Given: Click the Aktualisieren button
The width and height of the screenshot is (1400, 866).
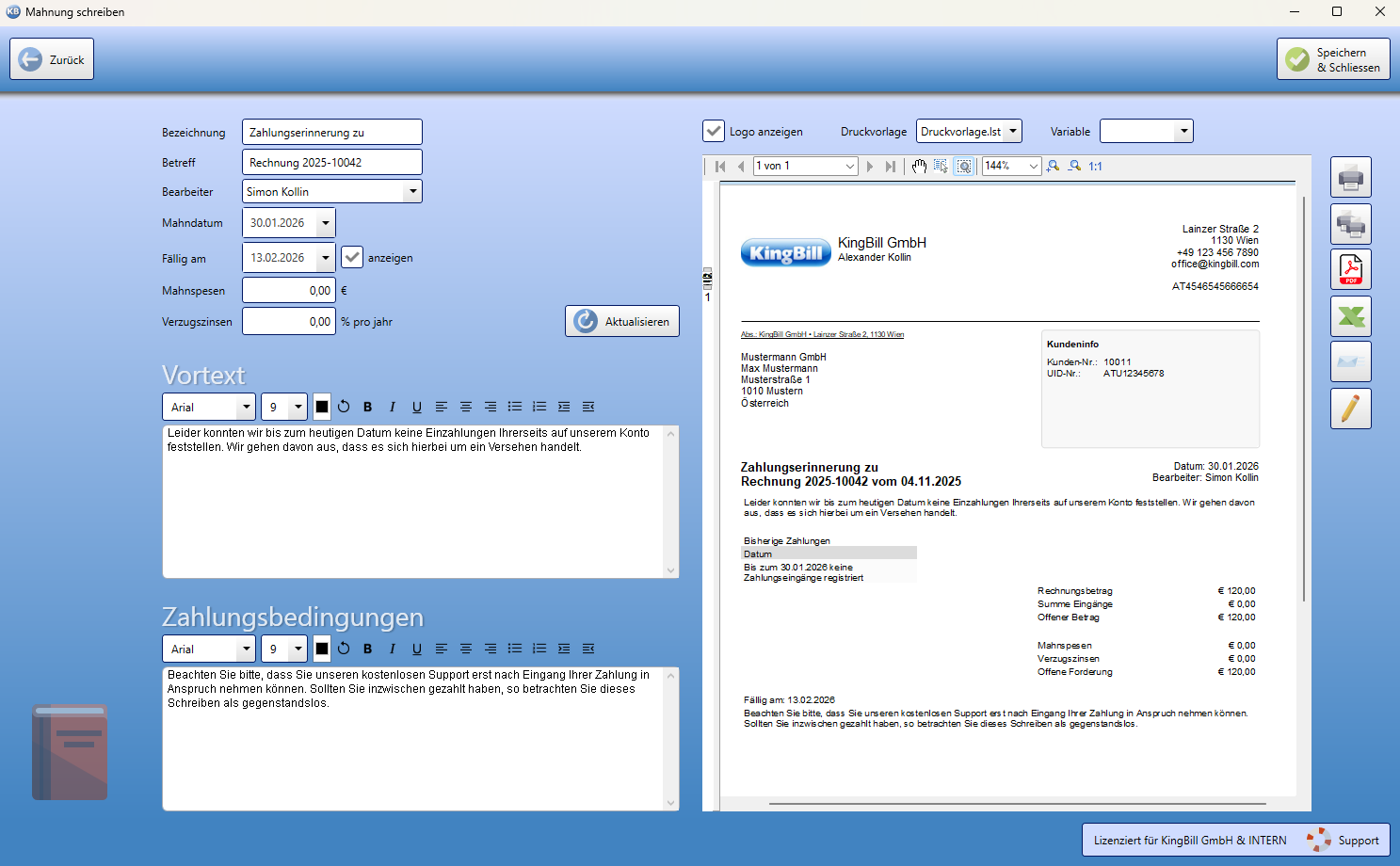Looking at the screenshot, I should 621,321.
